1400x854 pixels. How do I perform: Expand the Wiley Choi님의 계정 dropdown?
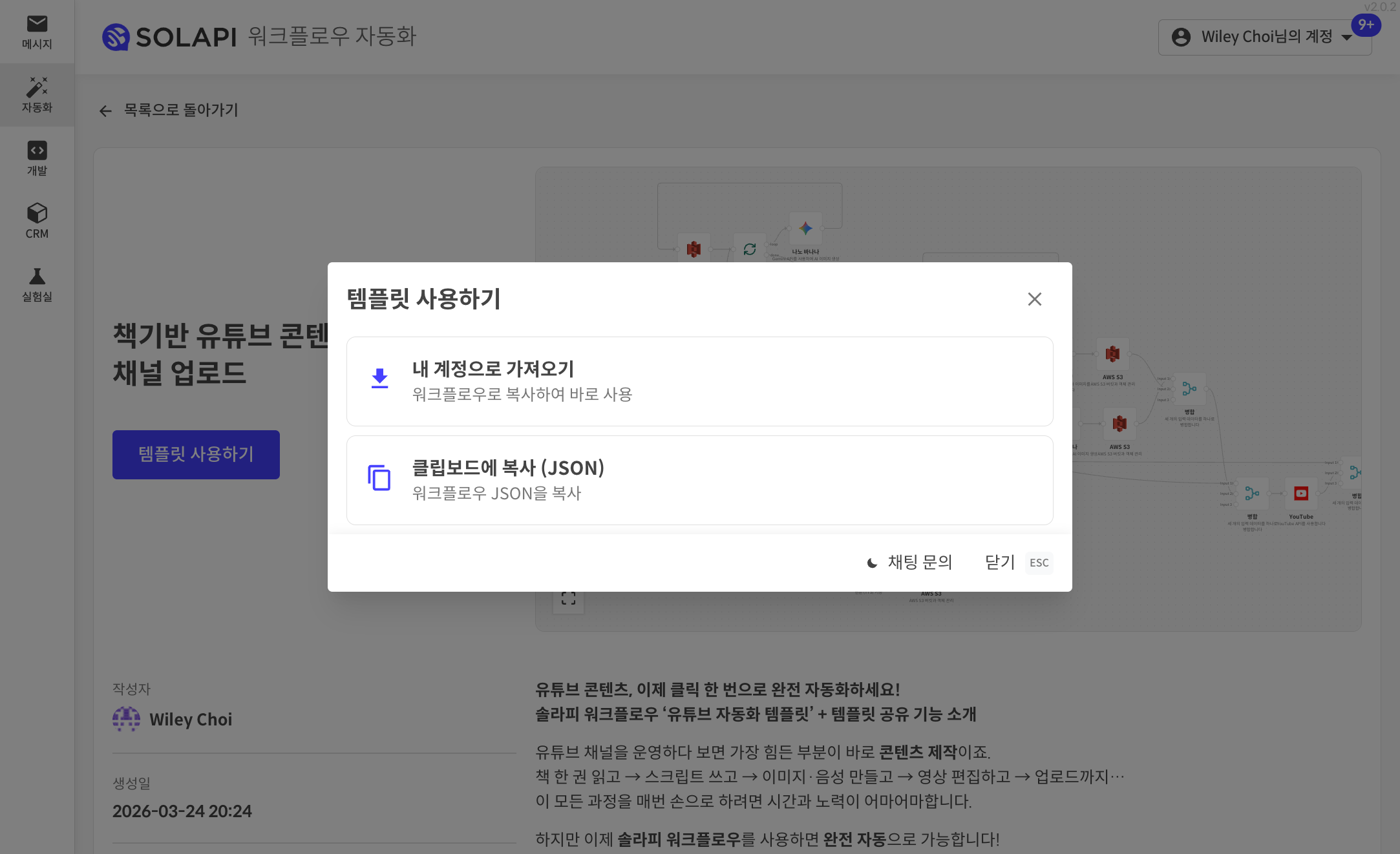pyautogui.click(x=1264, y=37)
